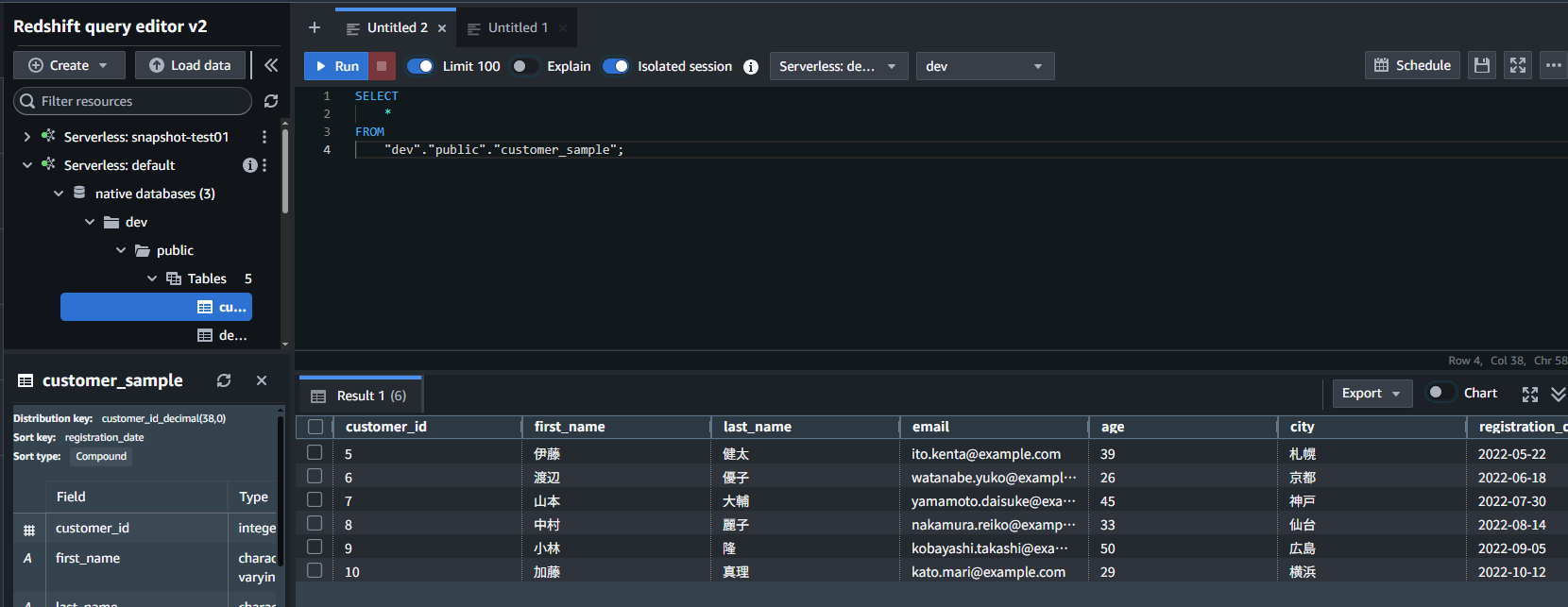This screenshot has width=1568, height=607.
Task: Run the query
Action: pos(336,66)
